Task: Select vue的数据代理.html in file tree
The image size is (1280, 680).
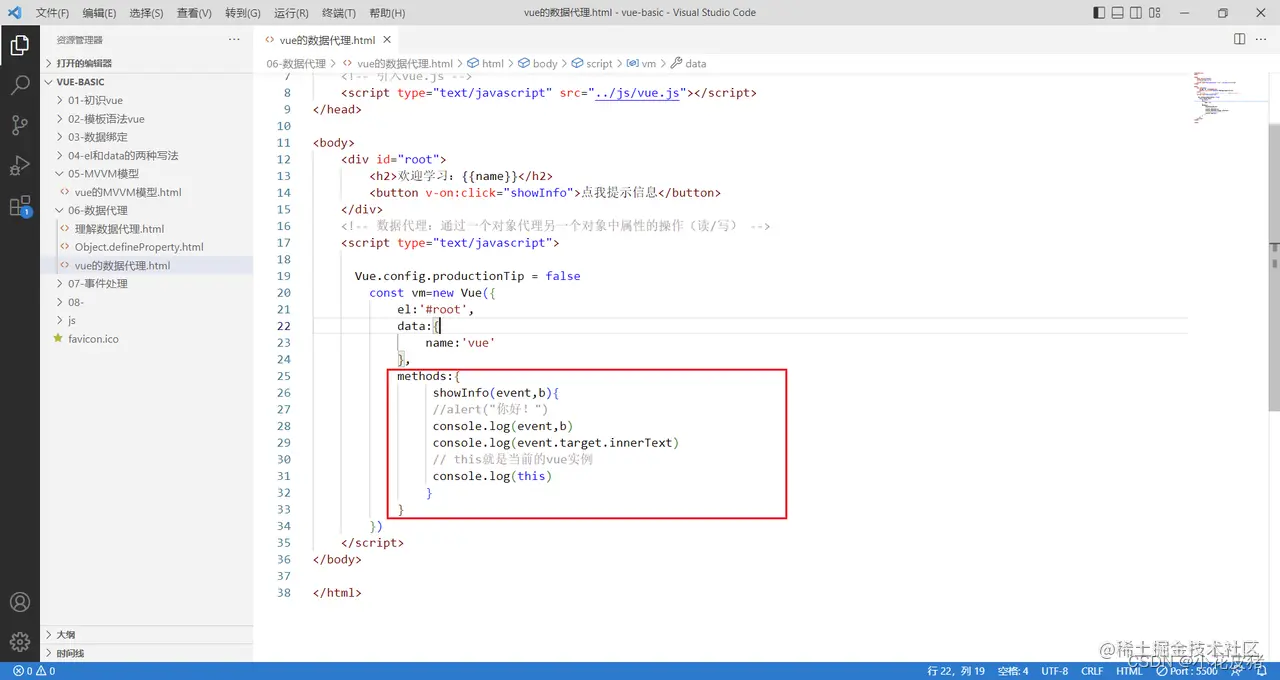Action: (x=147, y=265)
